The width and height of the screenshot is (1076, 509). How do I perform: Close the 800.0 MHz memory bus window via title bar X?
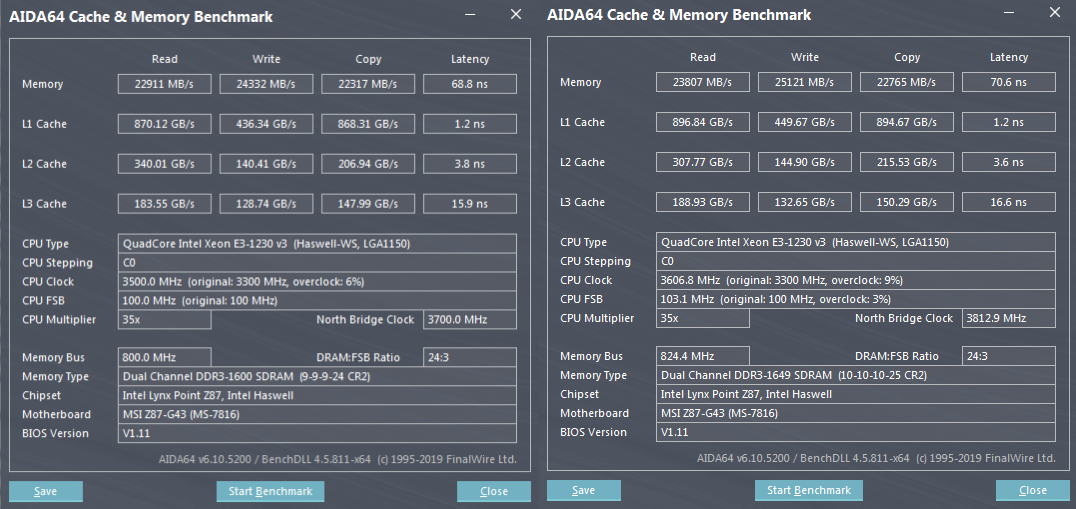tap(515, 15)
